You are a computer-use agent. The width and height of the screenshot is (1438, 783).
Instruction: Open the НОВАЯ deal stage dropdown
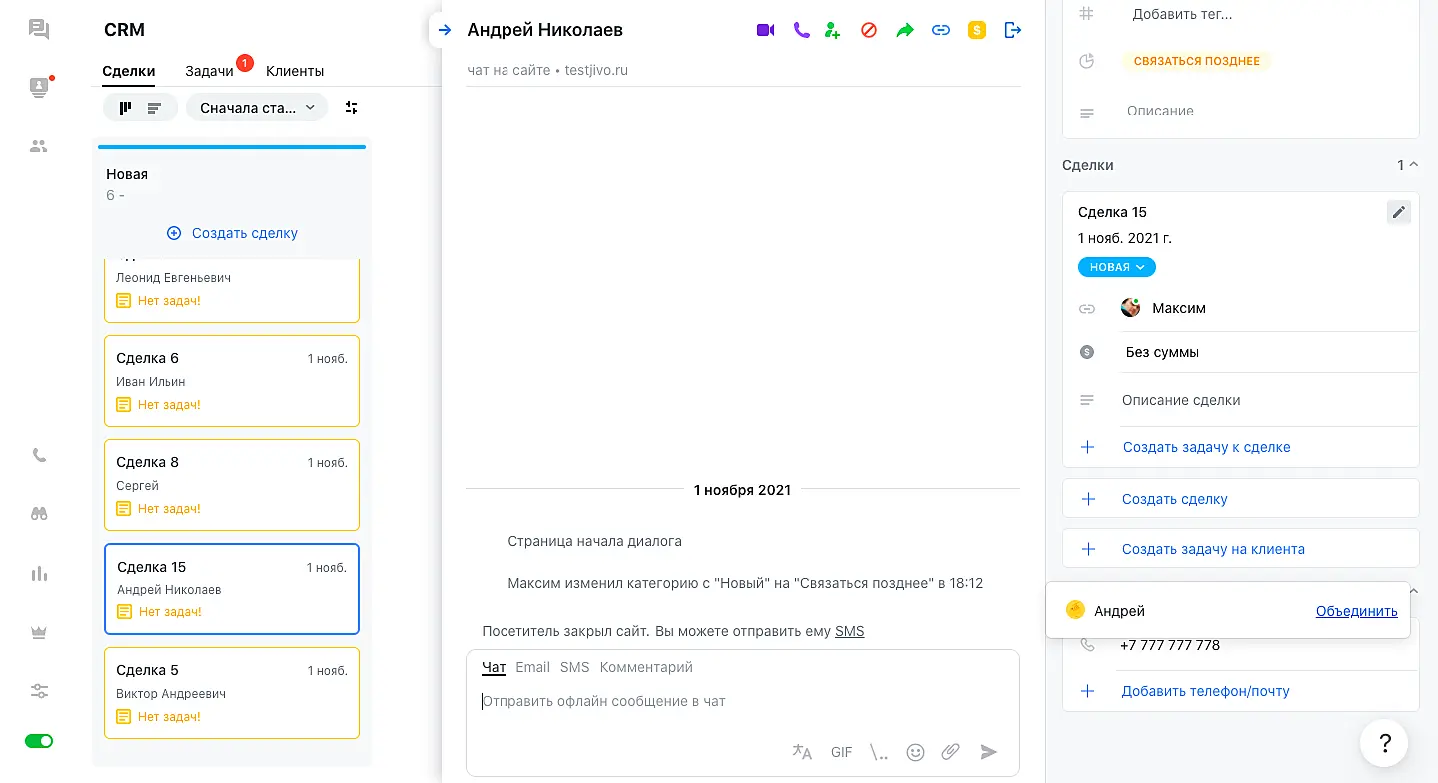pyautogui.click(x=1117, y=267)
